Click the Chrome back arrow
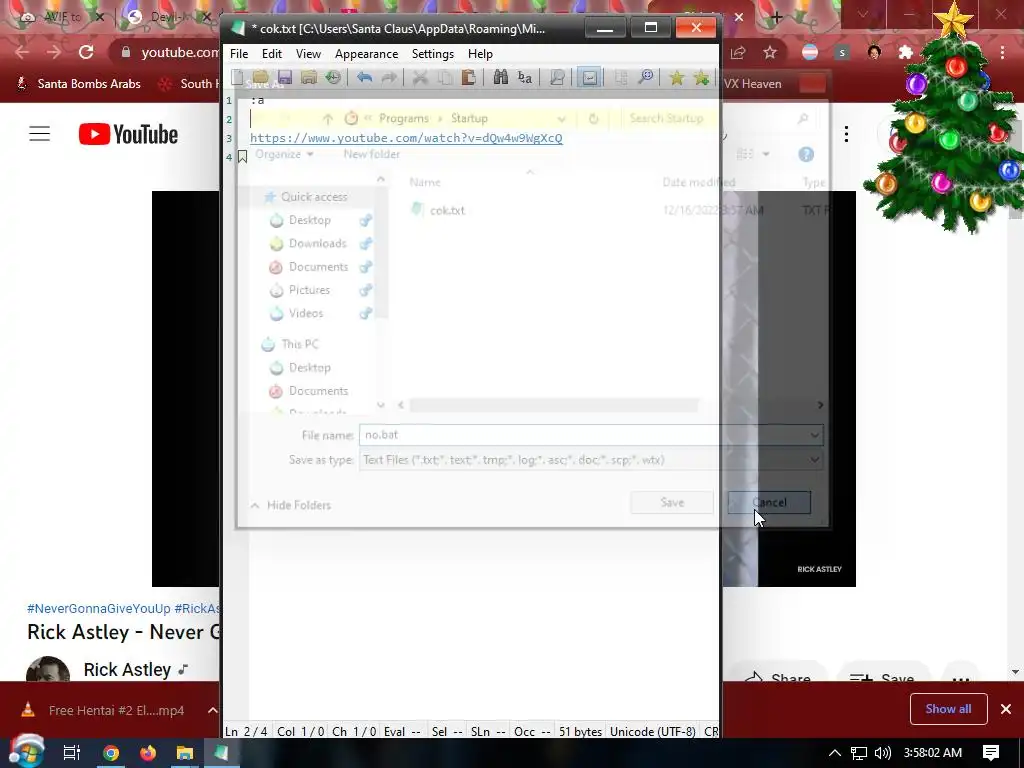This screenshot has width=1024, height=768. (22, 52)
